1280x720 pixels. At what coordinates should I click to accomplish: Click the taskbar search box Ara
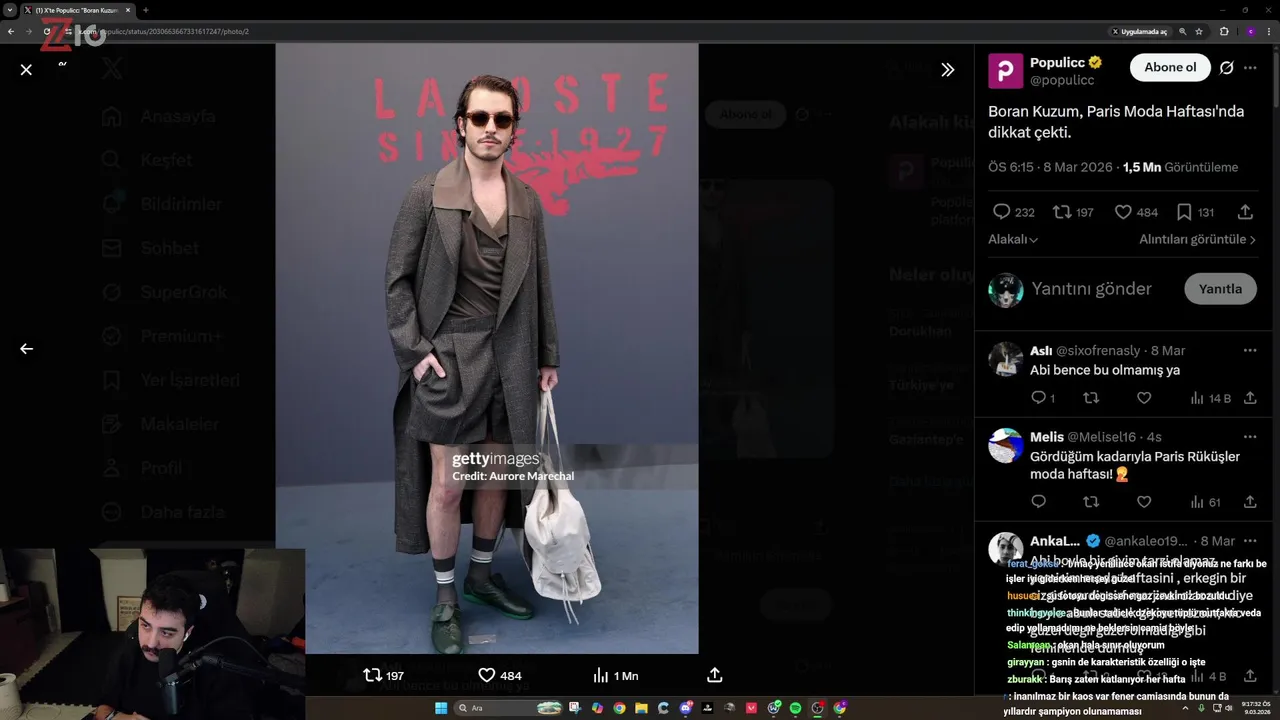pyautogui.click(x=508, y=708)
